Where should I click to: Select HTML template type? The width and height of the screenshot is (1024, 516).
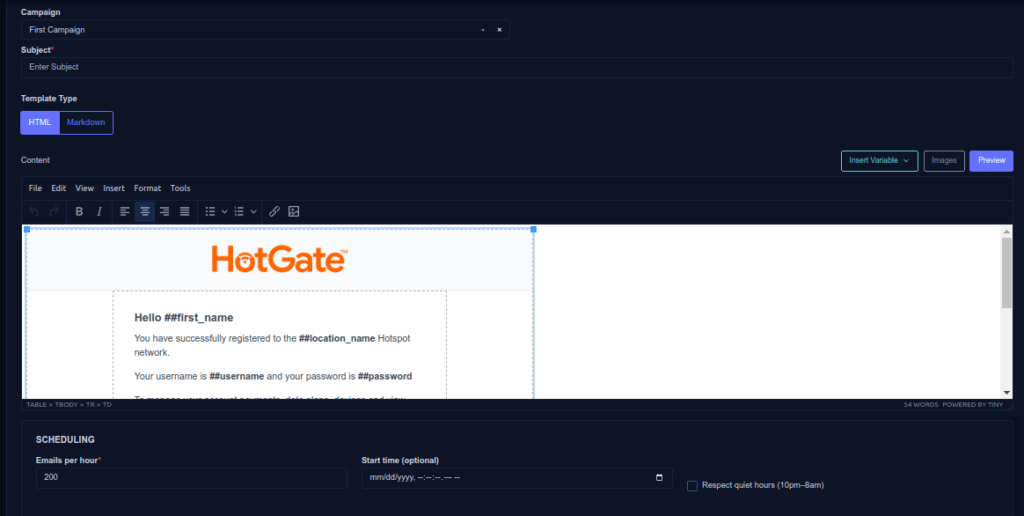tap(40, 122)
